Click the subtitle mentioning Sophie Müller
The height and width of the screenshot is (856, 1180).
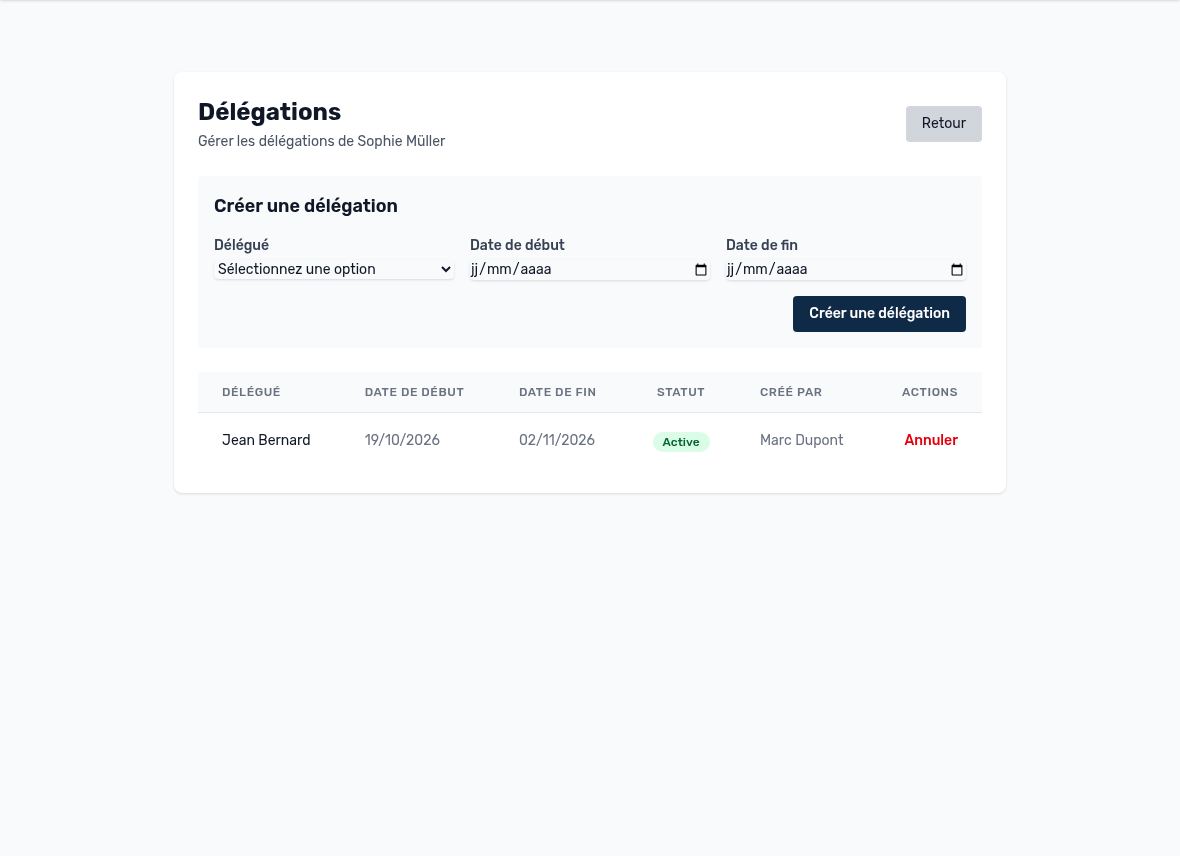tap(321, 142)
